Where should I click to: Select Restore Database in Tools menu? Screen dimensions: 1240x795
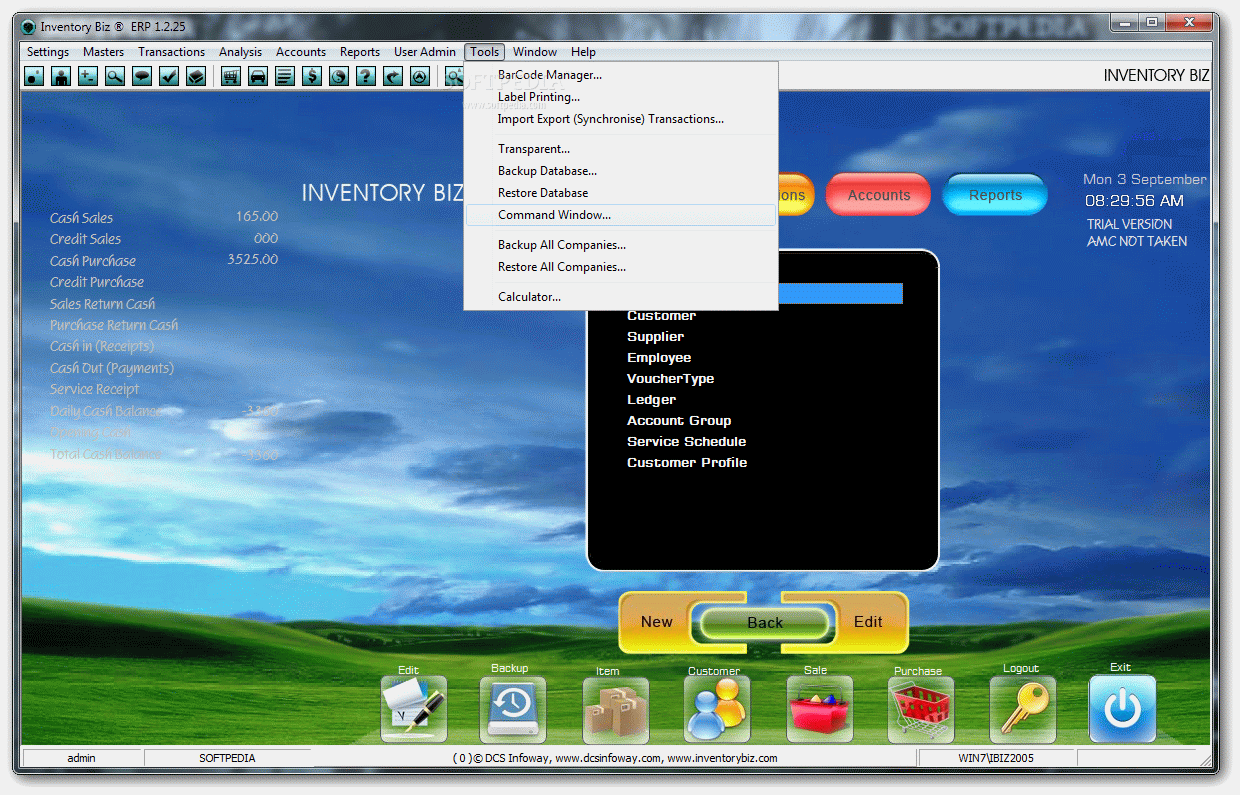coord(621,193)
